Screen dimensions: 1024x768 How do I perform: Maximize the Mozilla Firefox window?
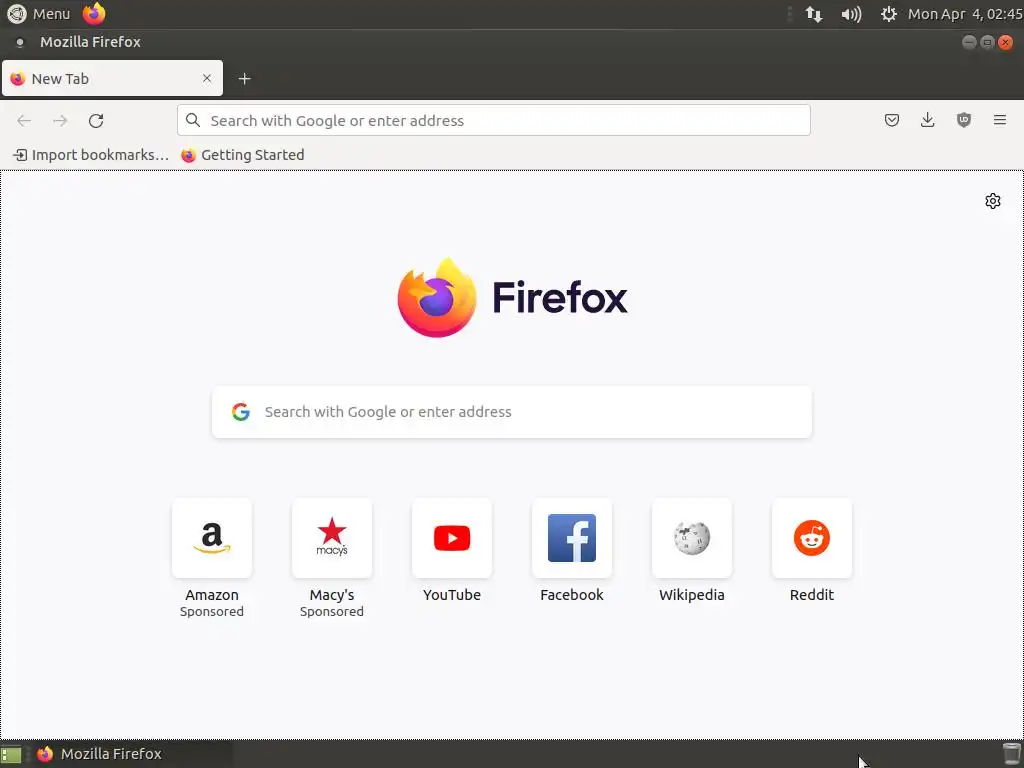pyautogui.click(x=987, y=42)
